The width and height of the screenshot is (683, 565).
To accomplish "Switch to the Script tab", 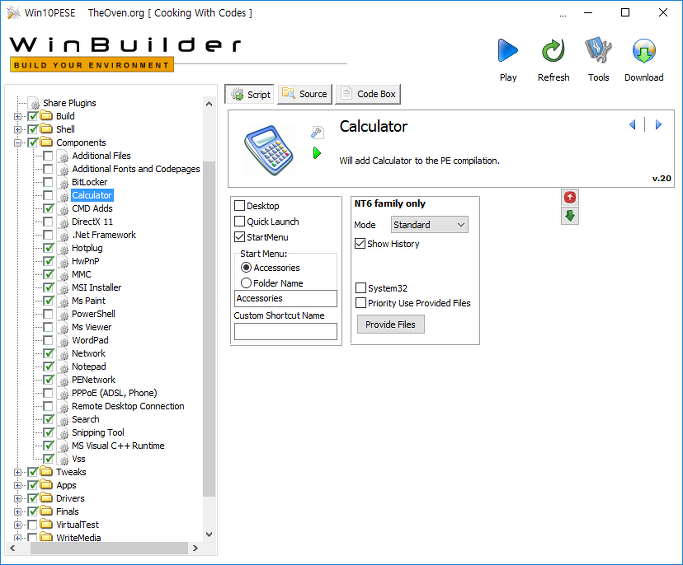I will coord(250,94).
